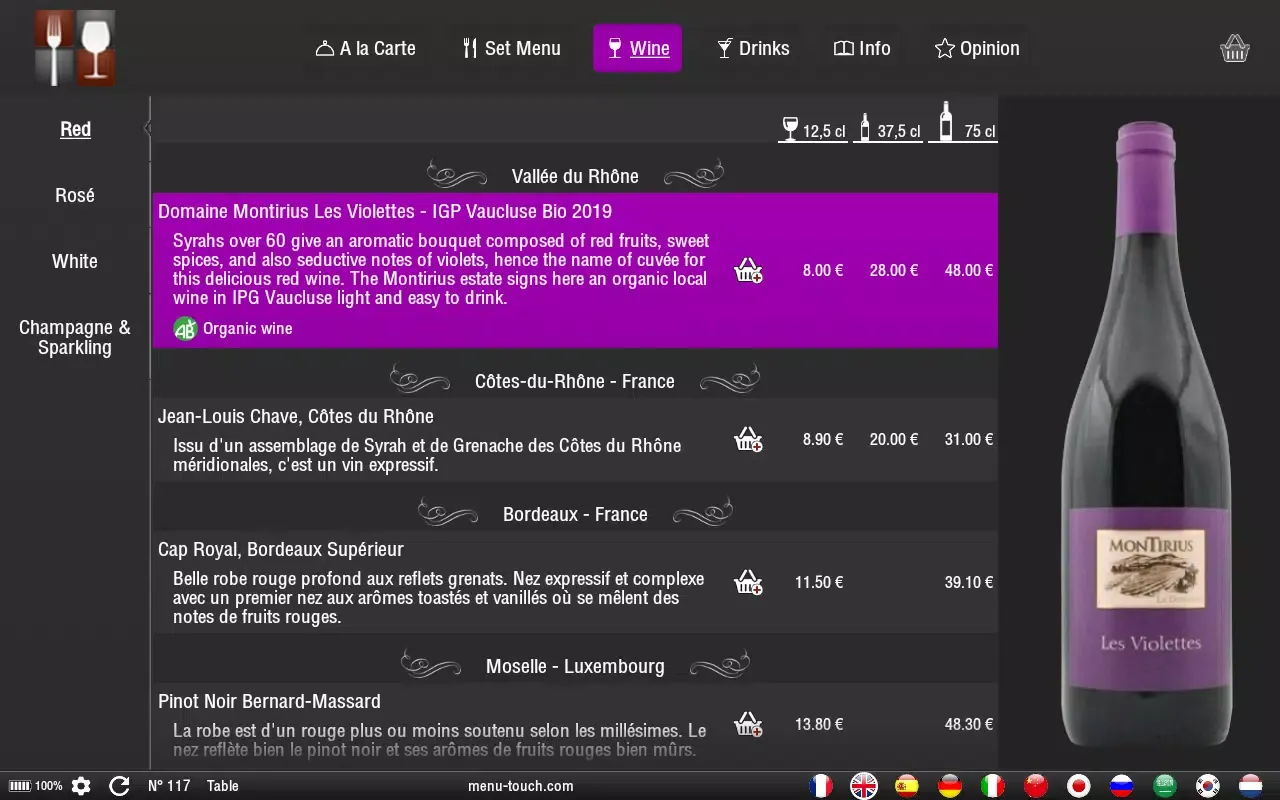Open the A la Carte tab
This screenshot has width=1280, height=800.
(x=366, y=48)
